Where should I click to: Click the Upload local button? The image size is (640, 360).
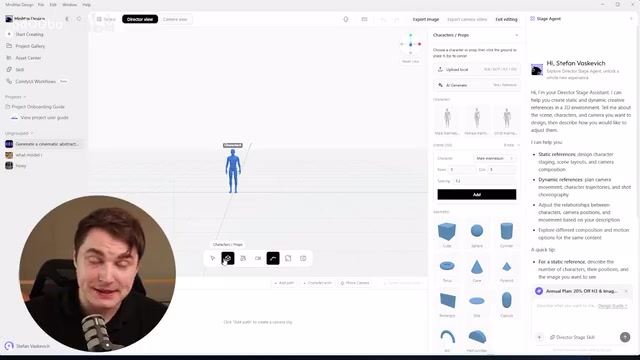(x=477, y=69)
